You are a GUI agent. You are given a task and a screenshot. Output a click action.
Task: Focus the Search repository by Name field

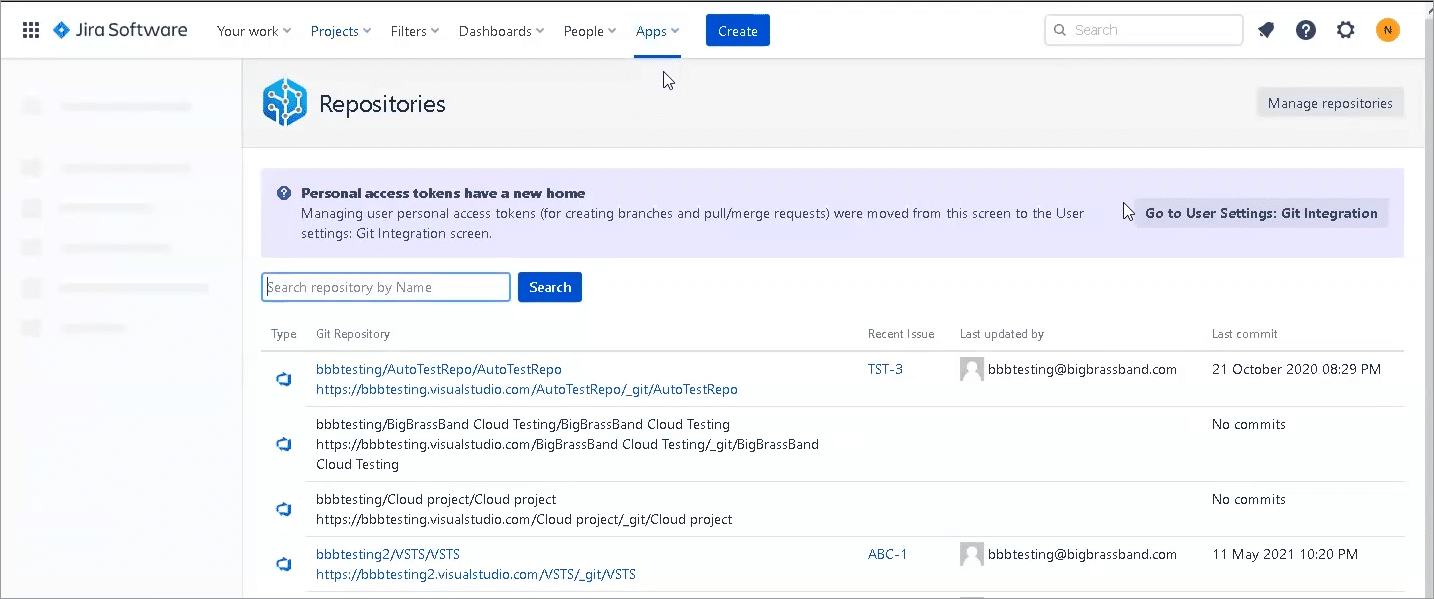click(x=386, y=287)
